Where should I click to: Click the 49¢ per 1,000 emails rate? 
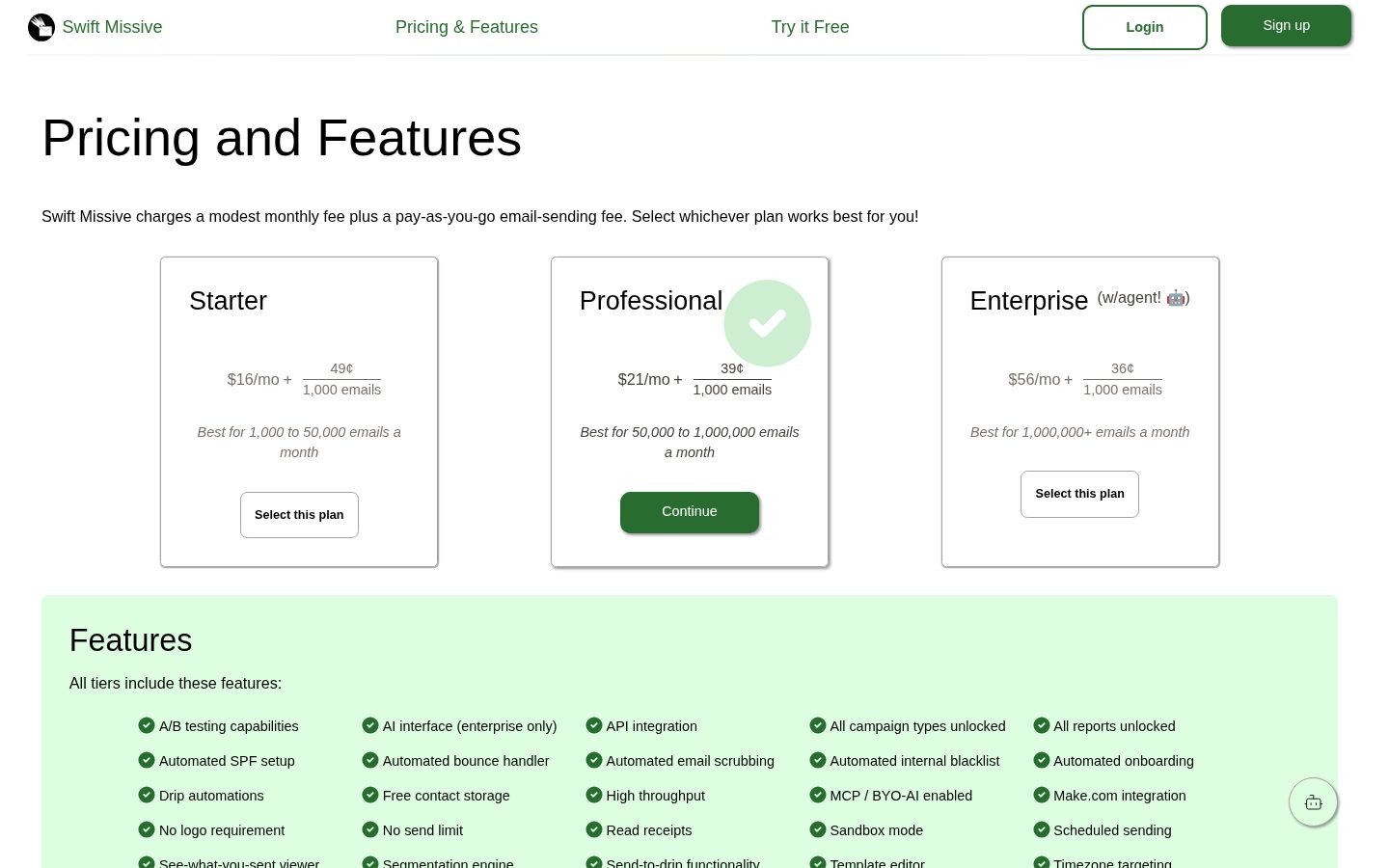pyautogui.click(x=341, y=379)
